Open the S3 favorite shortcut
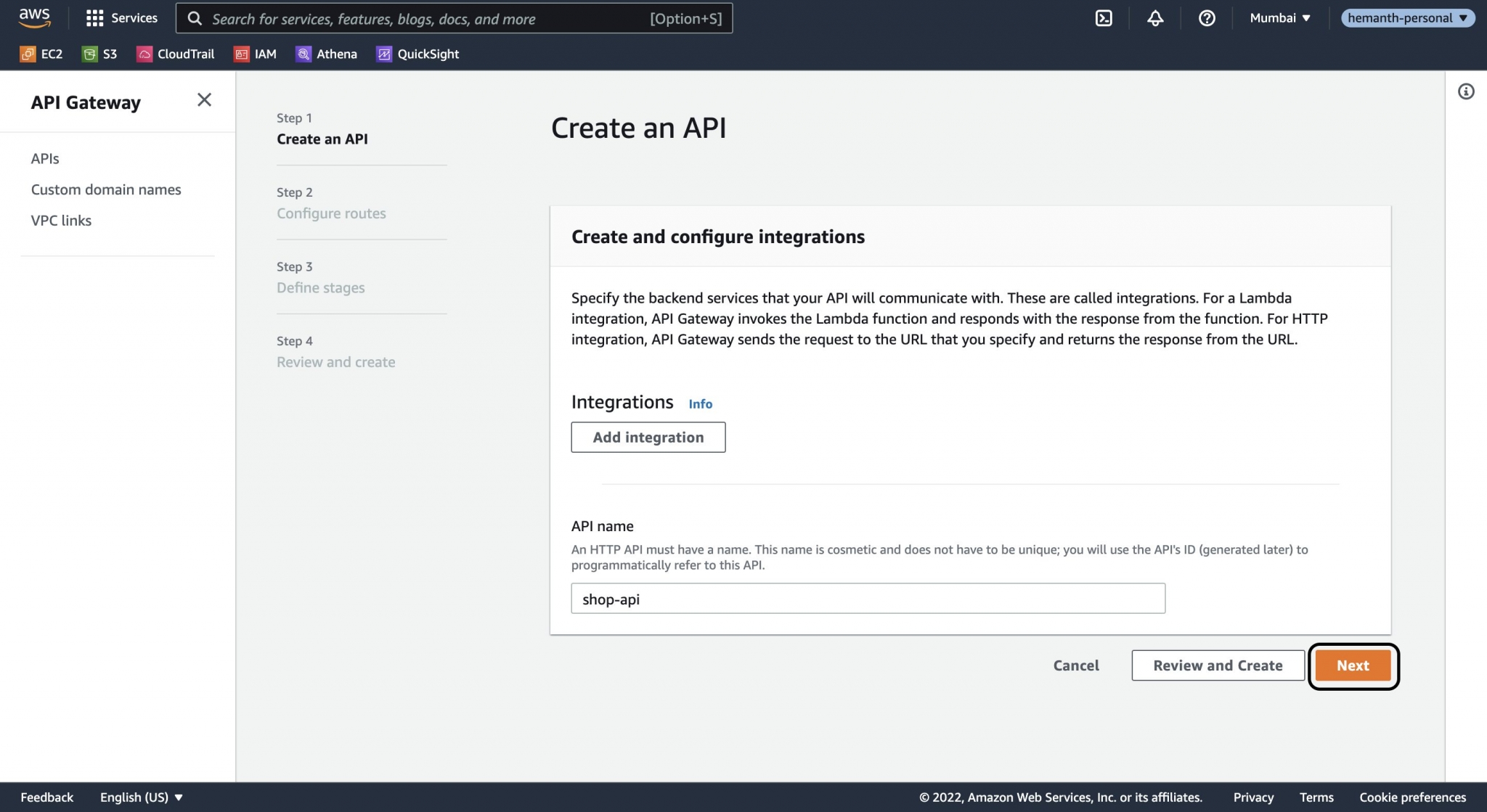Screen dimensions: 1487x812 click(101, 54)
